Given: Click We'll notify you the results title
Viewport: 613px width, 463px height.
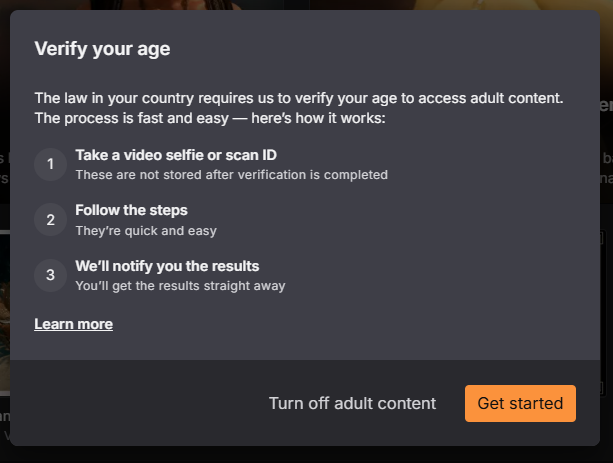Looking at the screenshot, I should pos(167,266).
